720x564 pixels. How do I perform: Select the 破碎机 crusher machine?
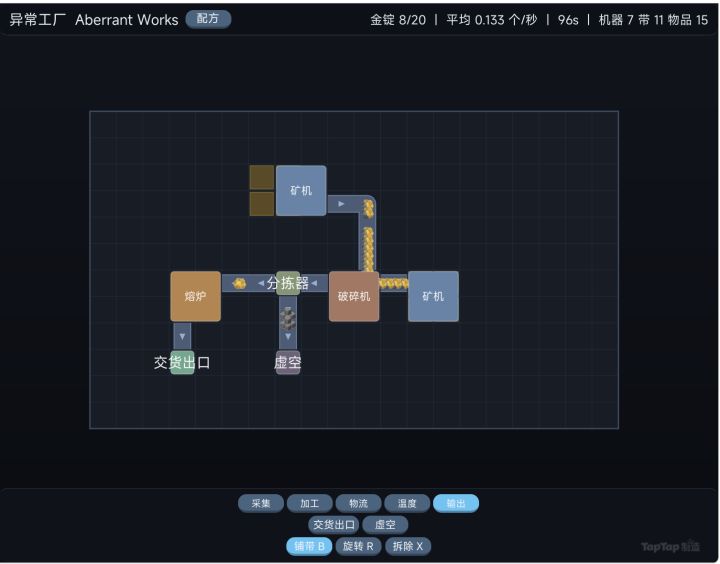pyautogui.click(x=354, y=296)
